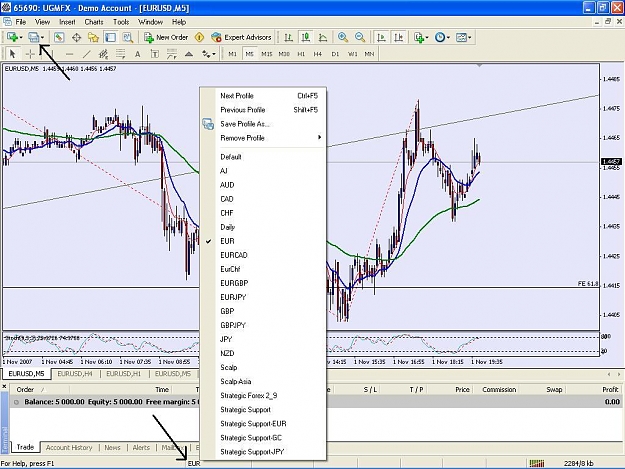Click the New Order button

(166, 37)
